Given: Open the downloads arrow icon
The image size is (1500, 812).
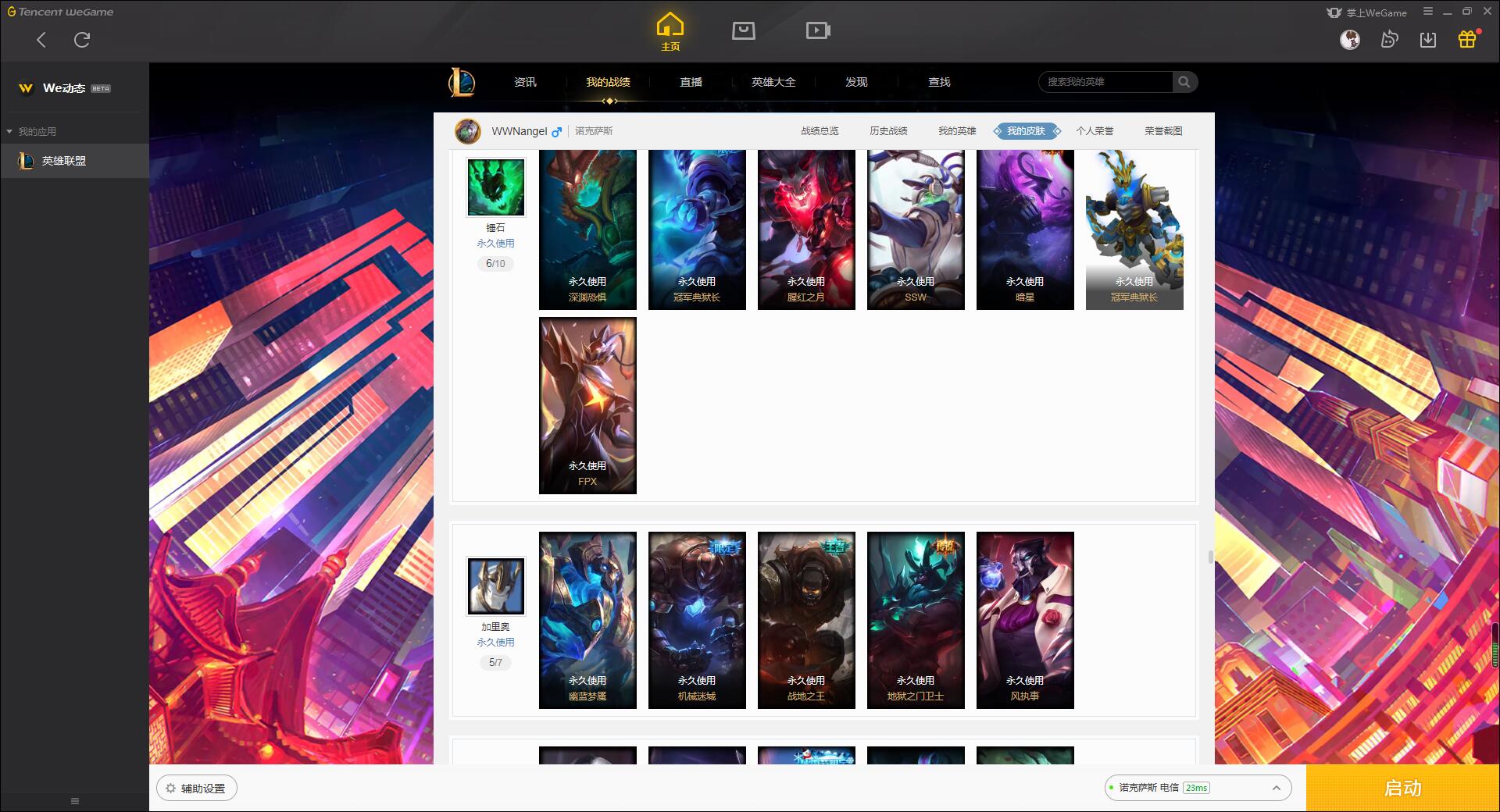Looking at the screenshot, I should (x=1428, y=39).
